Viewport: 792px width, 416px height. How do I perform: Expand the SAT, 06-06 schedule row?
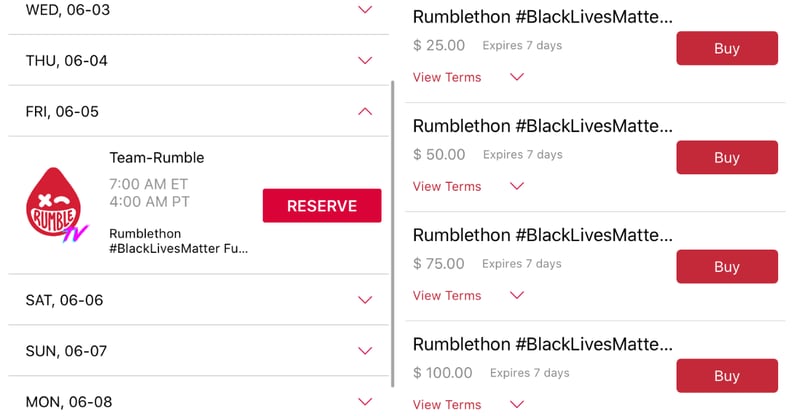coord(198,300)
